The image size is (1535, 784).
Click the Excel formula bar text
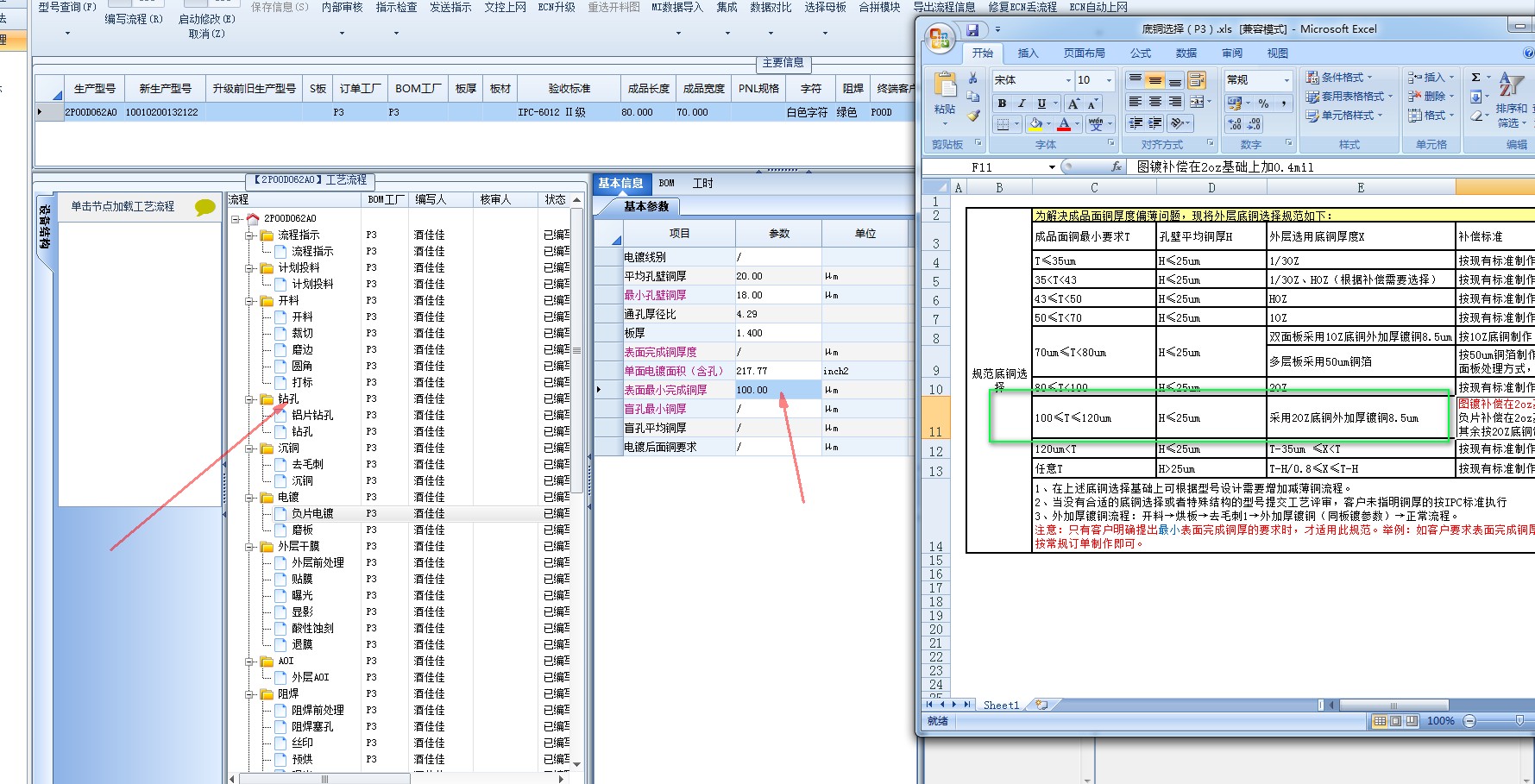(1225, 167)
